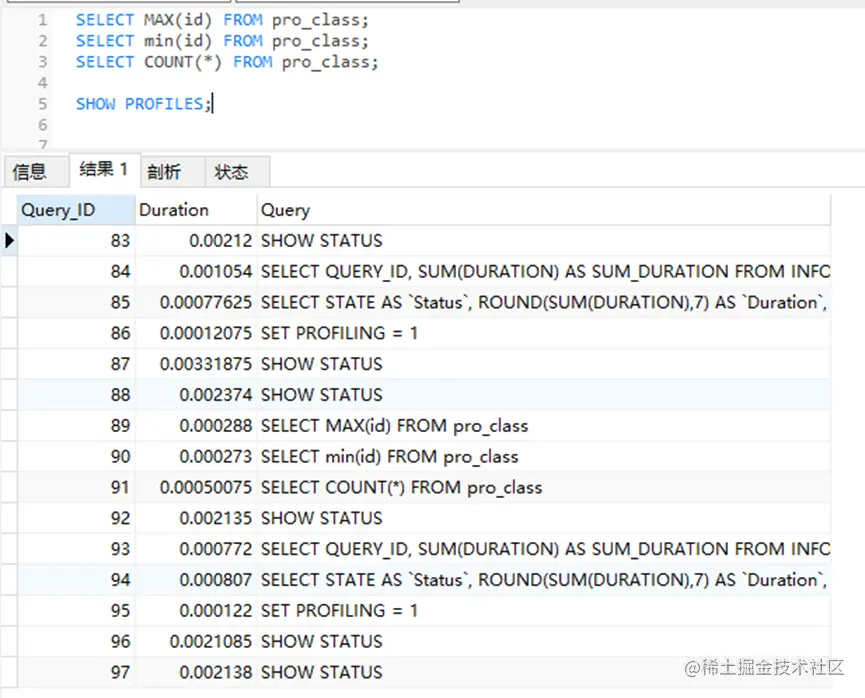This screenshot has height=698, width=865.
Task: Click SHOW PROFILES statement in editor
Action: (143, 104)
